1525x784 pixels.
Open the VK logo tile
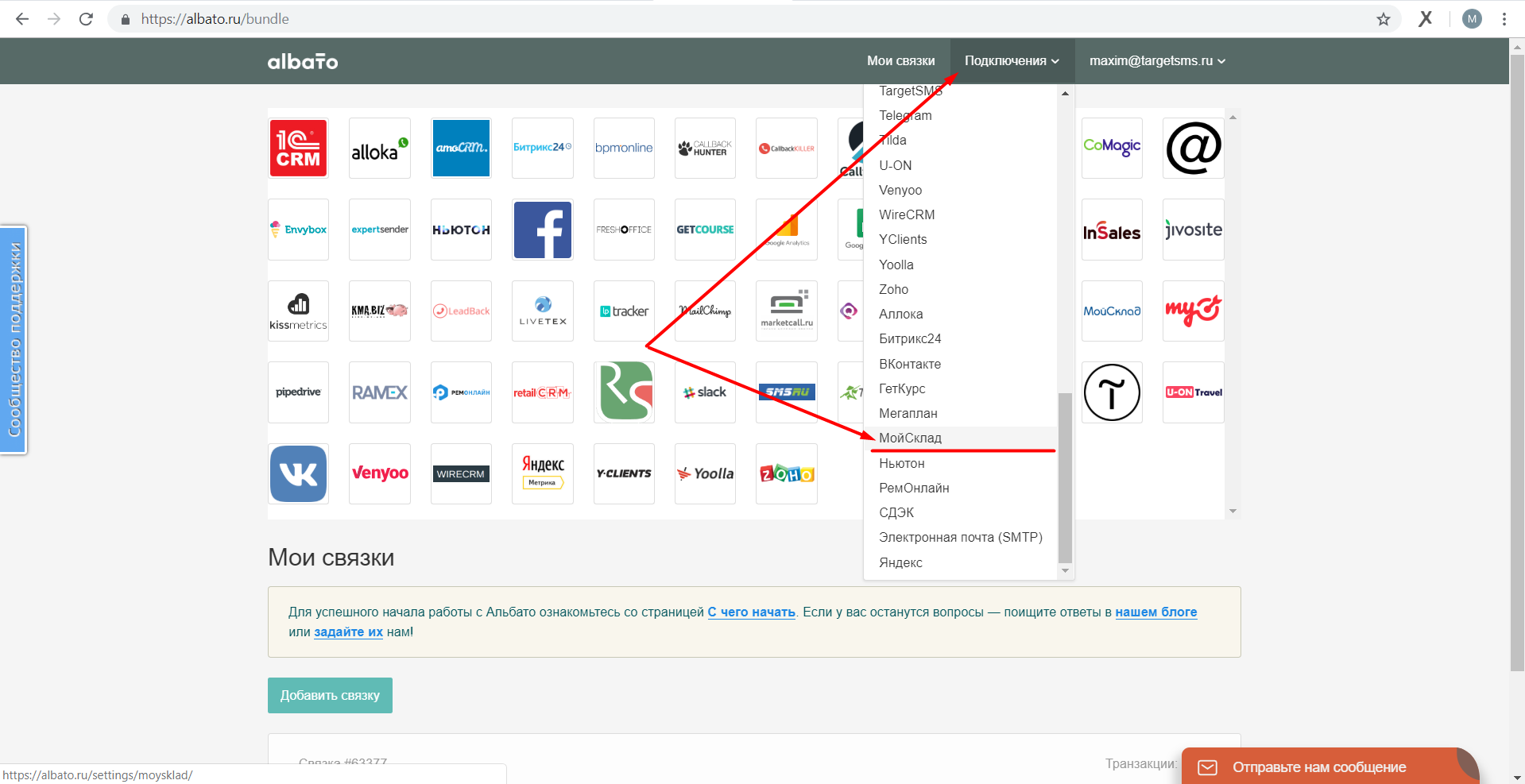tap(298, 473)
